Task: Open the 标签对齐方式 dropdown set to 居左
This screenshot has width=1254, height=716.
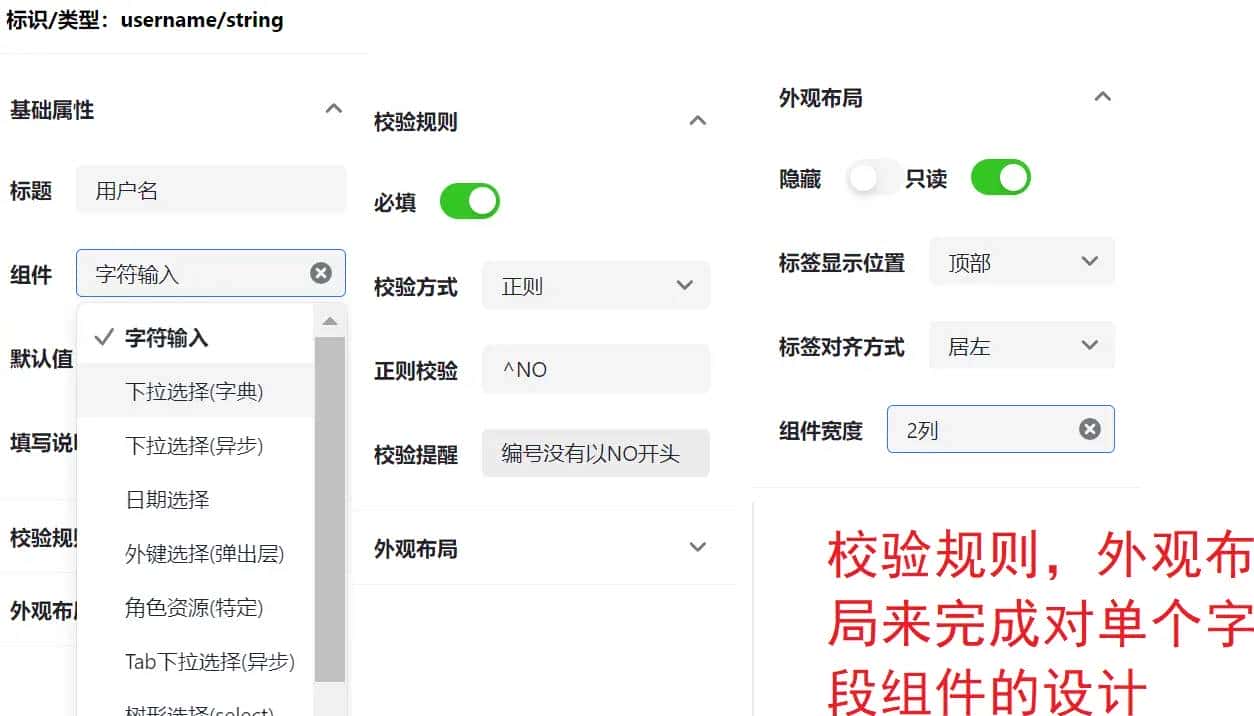Action: coord(1021,345)
